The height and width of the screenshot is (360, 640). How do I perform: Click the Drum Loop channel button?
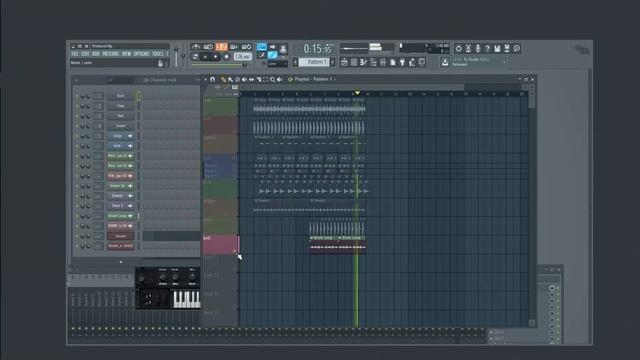coord(120,216)
